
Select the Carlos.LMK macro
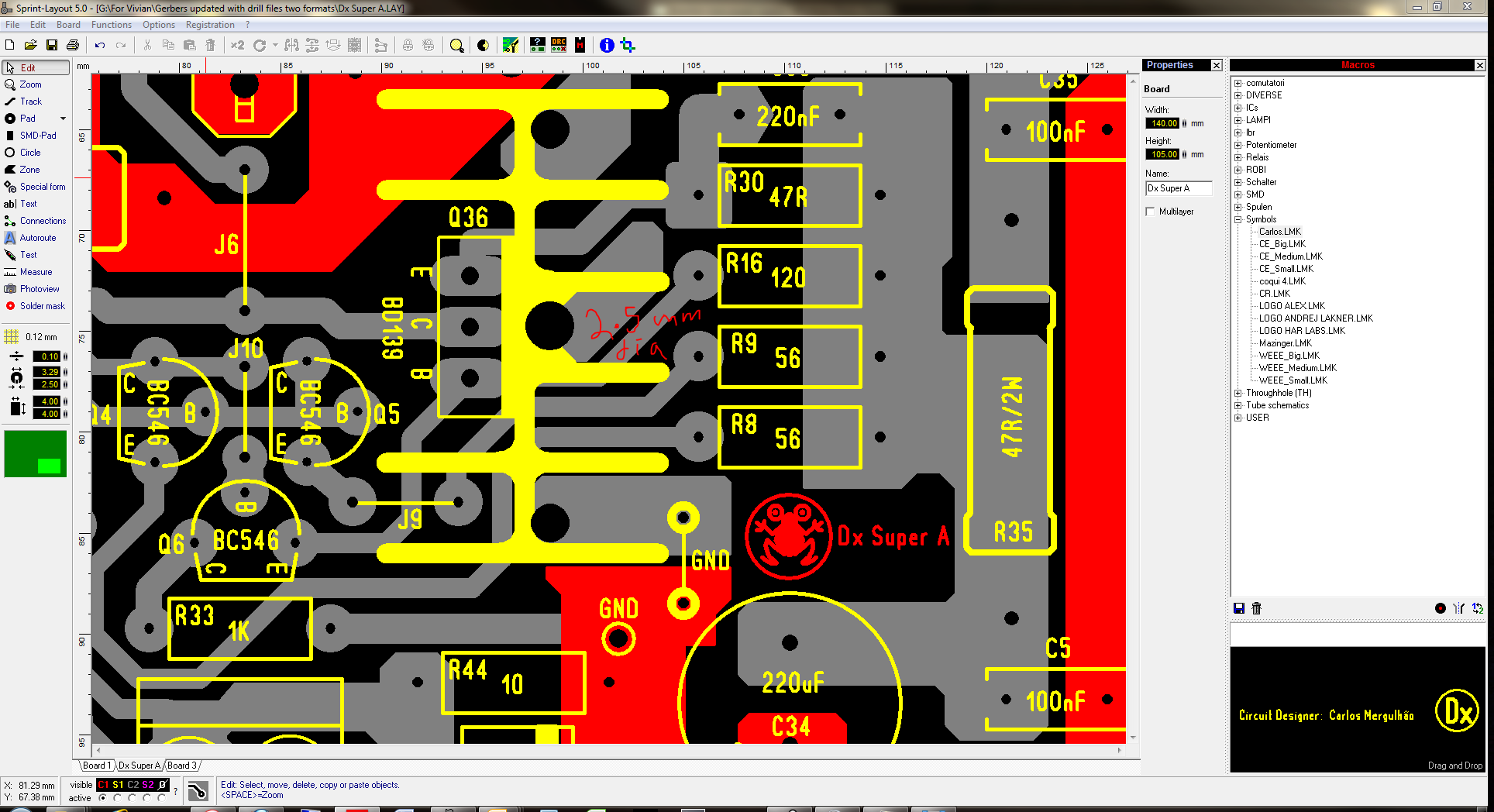click(x=1280, y=232)
